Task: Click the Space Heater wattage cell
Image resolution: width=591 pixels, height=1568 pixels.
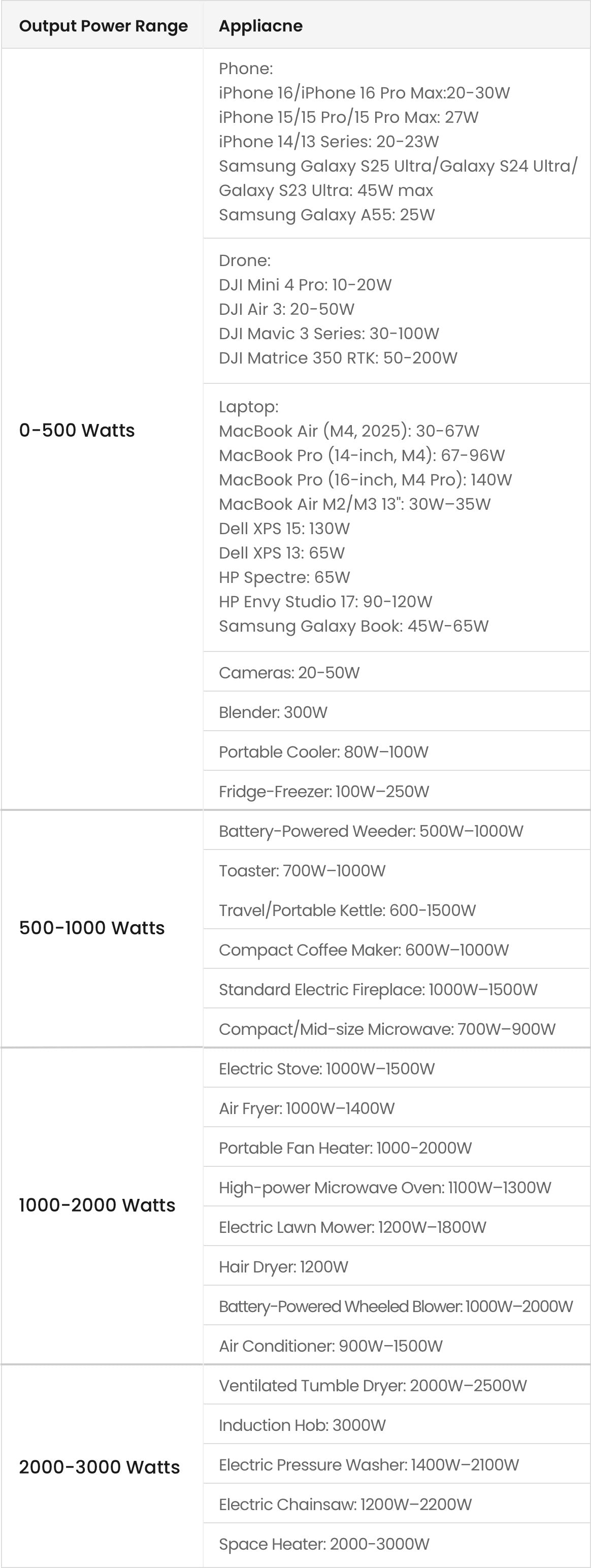Action: [x=324, y=1544]
